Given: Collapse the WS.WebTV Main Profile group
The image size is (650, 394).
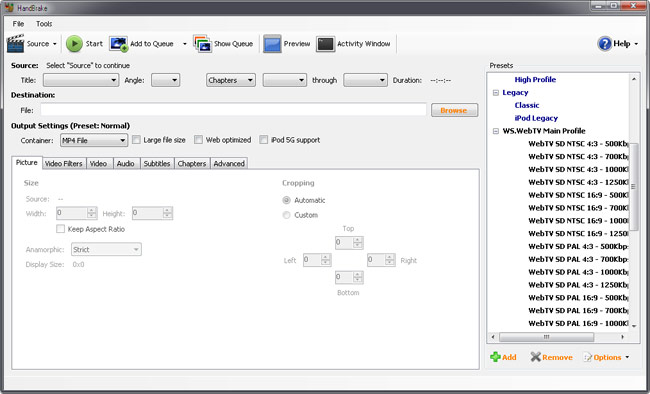Looking at the screenshot, I should [x=495, y=131].
